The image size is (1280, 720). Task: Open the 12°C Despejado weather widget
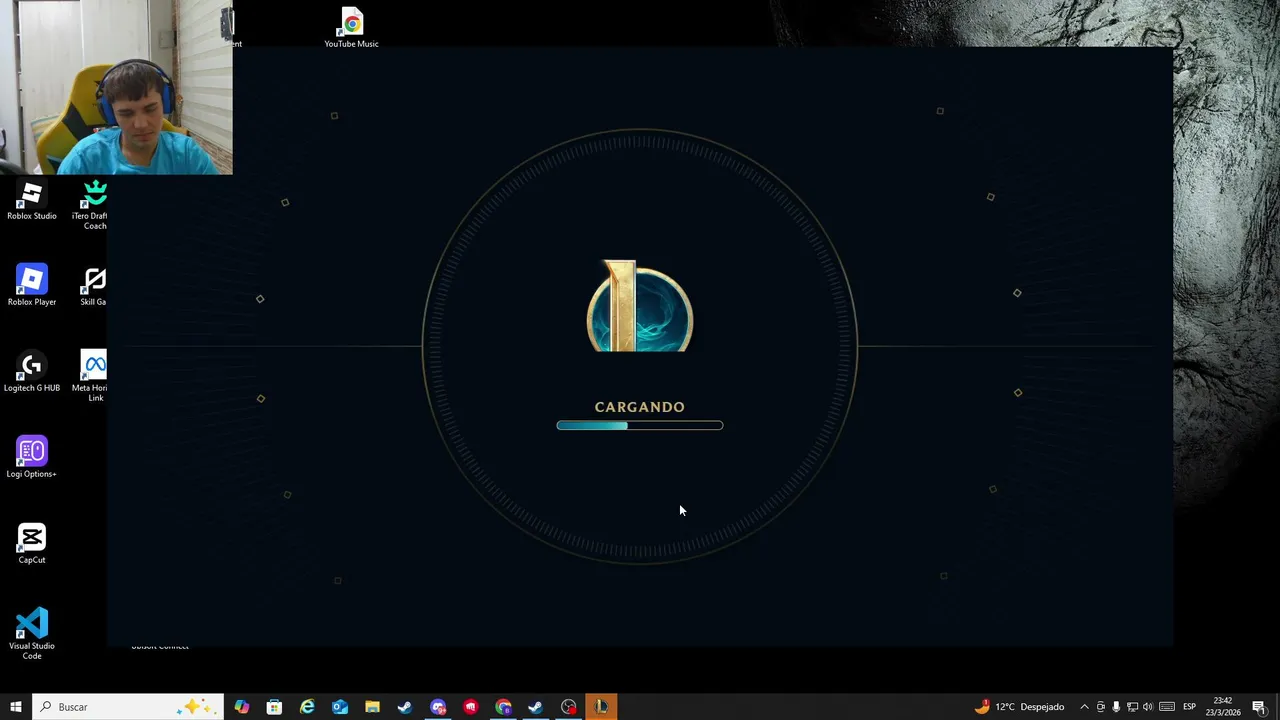click(x=1019, y=707)
